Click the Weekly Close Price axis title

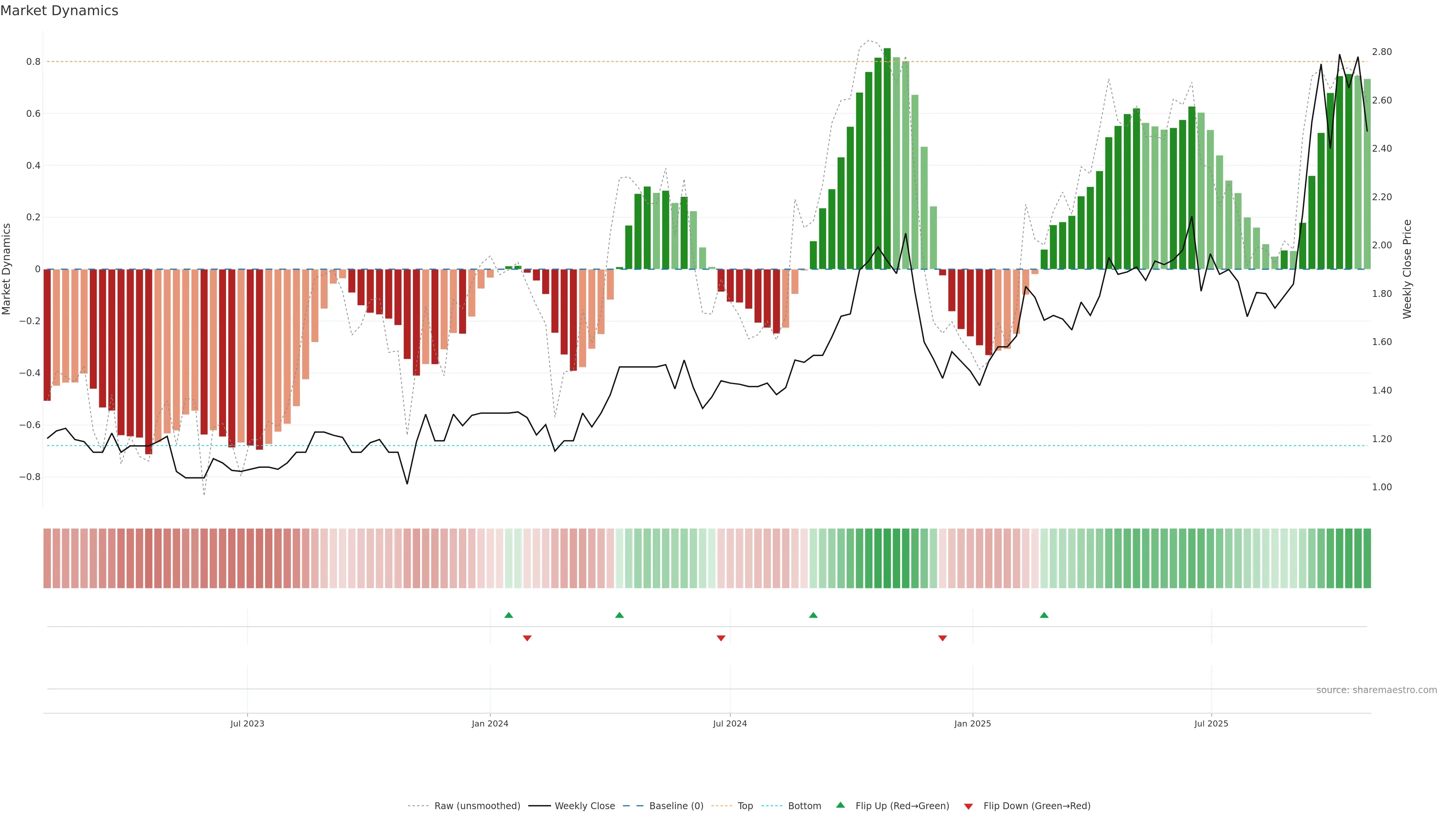point(1407,269)
